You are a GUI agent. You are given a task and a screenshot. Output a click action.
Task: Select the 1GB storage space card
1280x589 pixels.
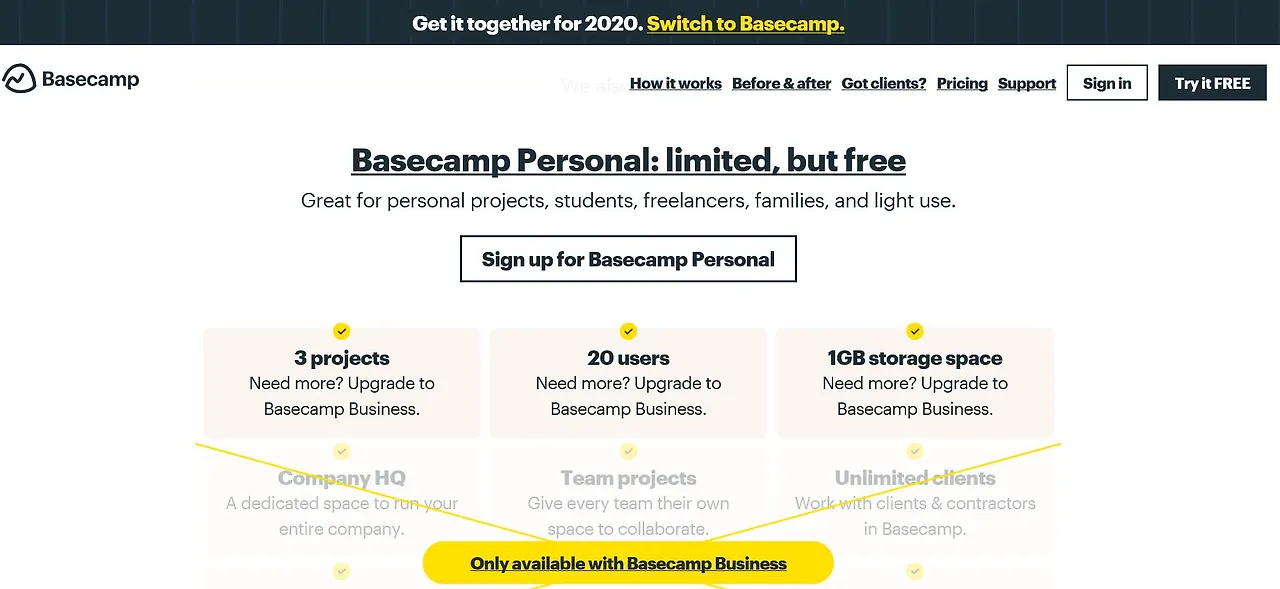[914, 385]
